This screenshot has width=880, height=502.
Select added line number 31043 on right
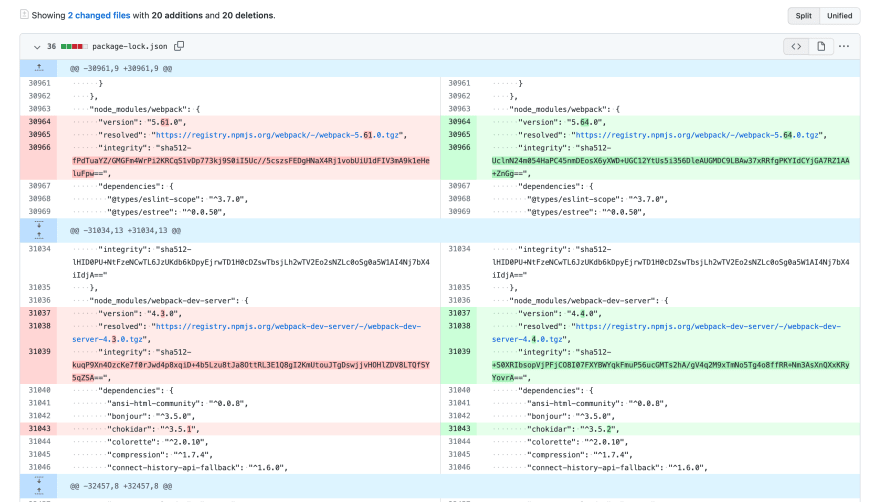[x=459, y=429]
